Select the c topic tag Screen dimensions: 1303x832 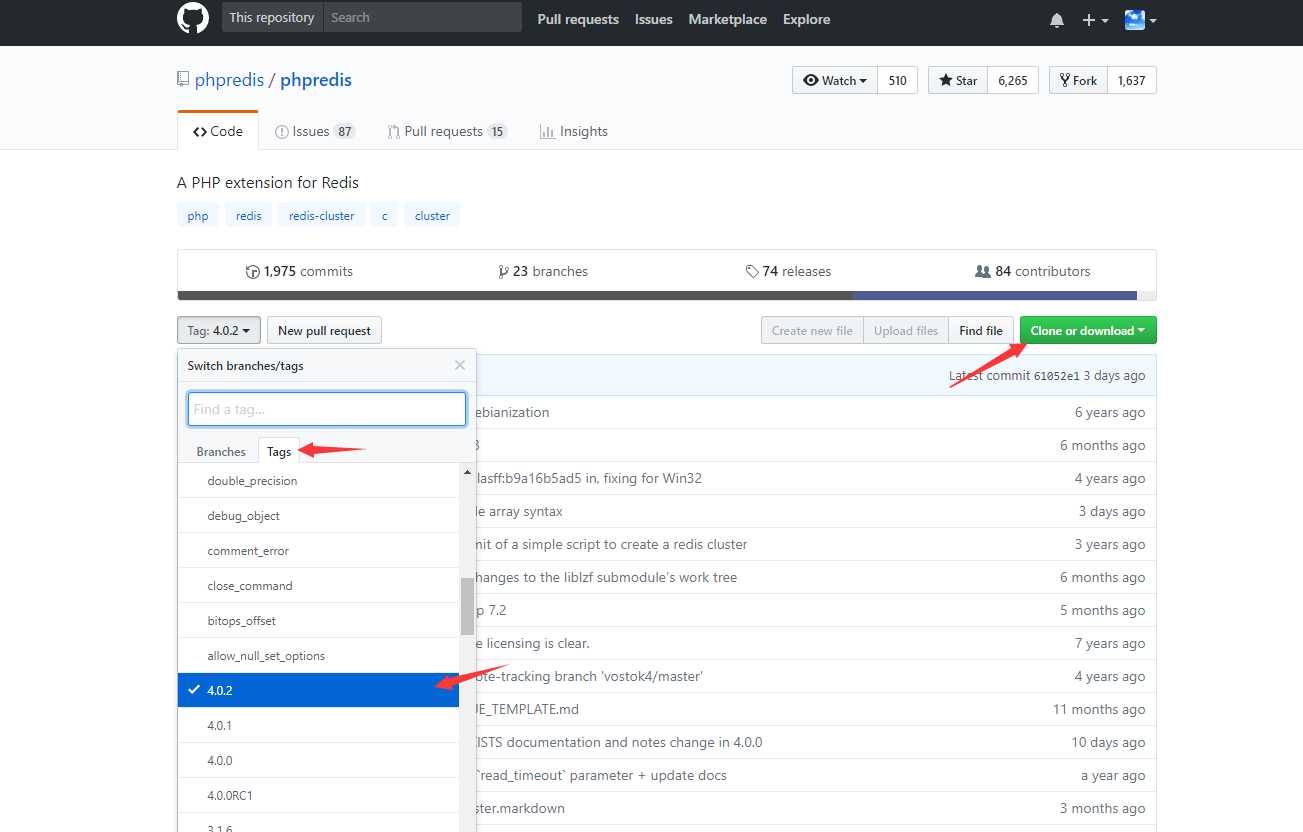click(x=384, y=216)
